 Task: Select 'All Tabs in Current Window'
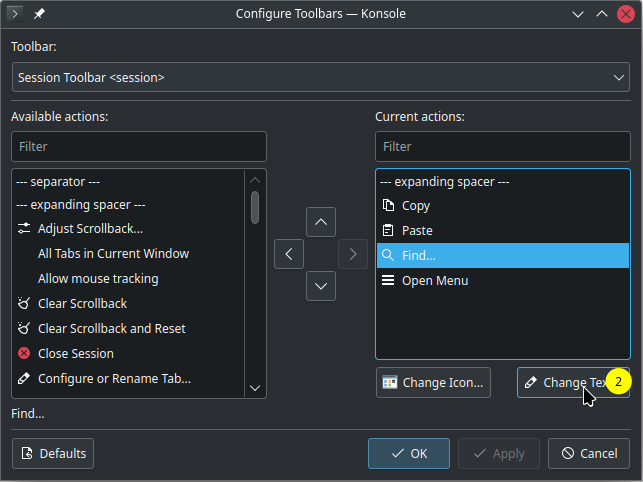[x=114, y=254]
